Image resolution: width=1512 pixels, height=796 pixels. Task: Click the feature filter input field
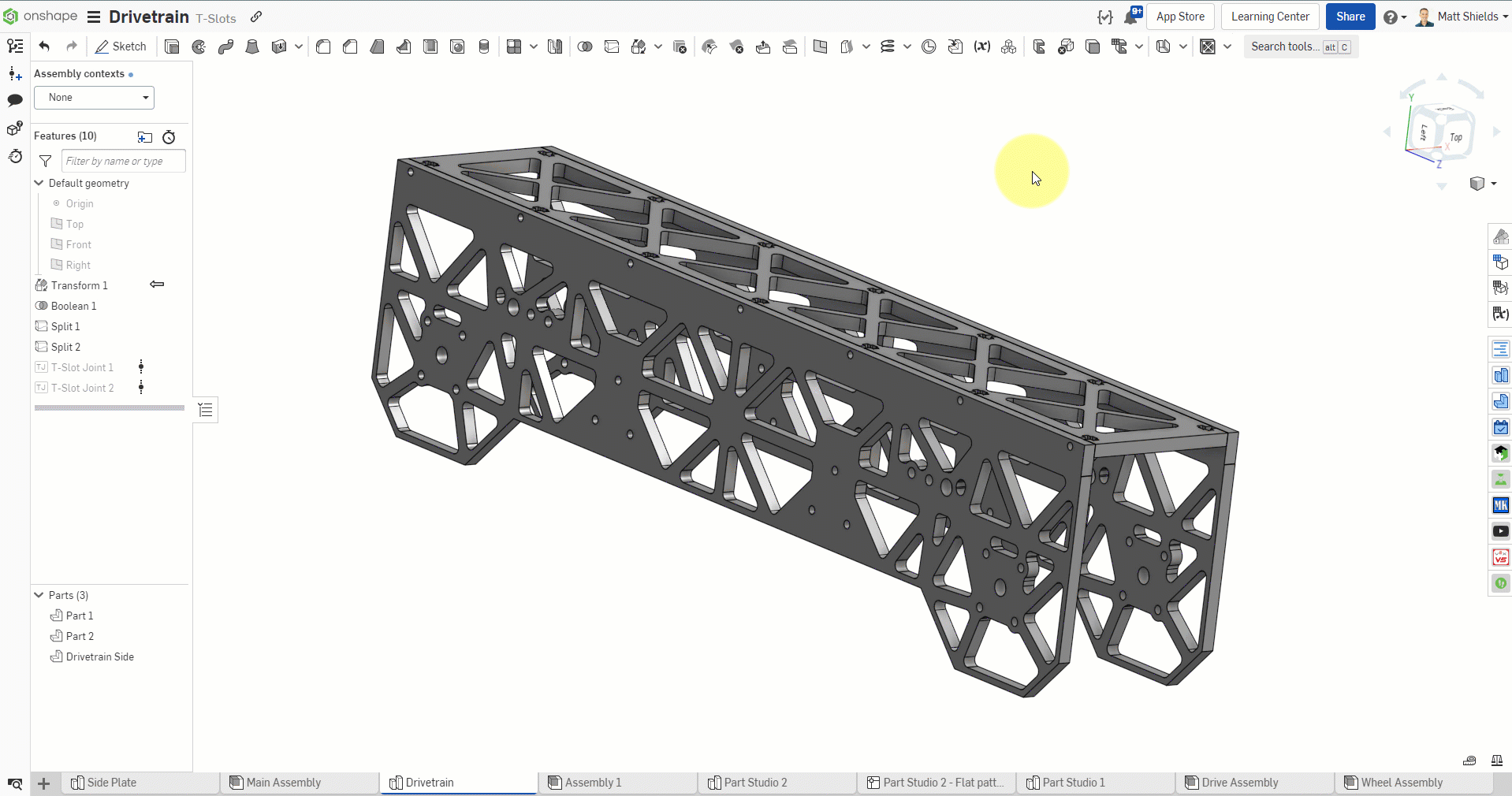[x=122, y=161]
